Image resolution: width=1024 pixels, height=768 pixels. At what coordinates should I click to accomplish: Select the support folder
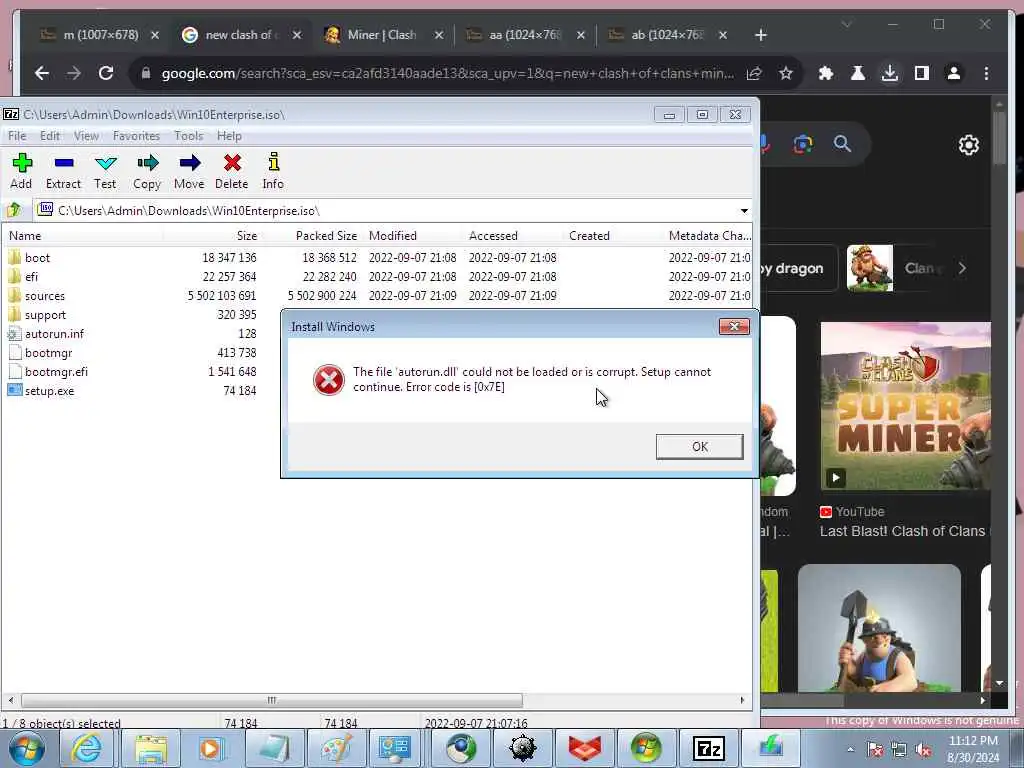(45, 315)
